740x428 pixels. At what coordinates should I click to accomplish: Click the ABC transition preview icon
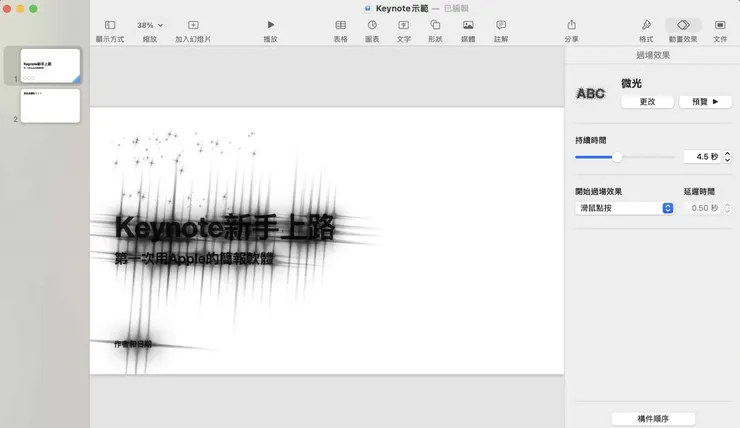tap(590, 93)
